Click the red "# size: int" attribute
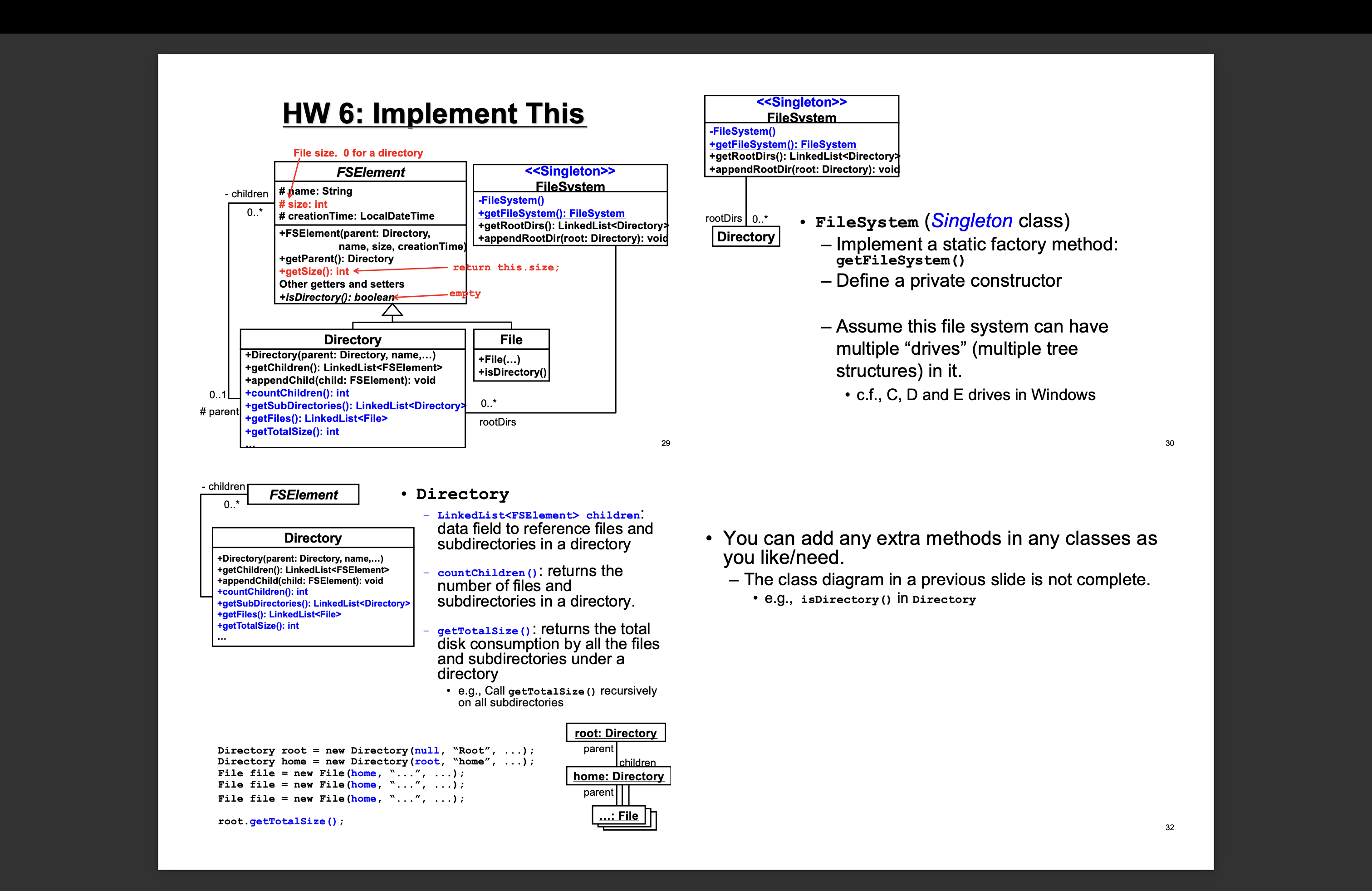 [x=303, y=204]
